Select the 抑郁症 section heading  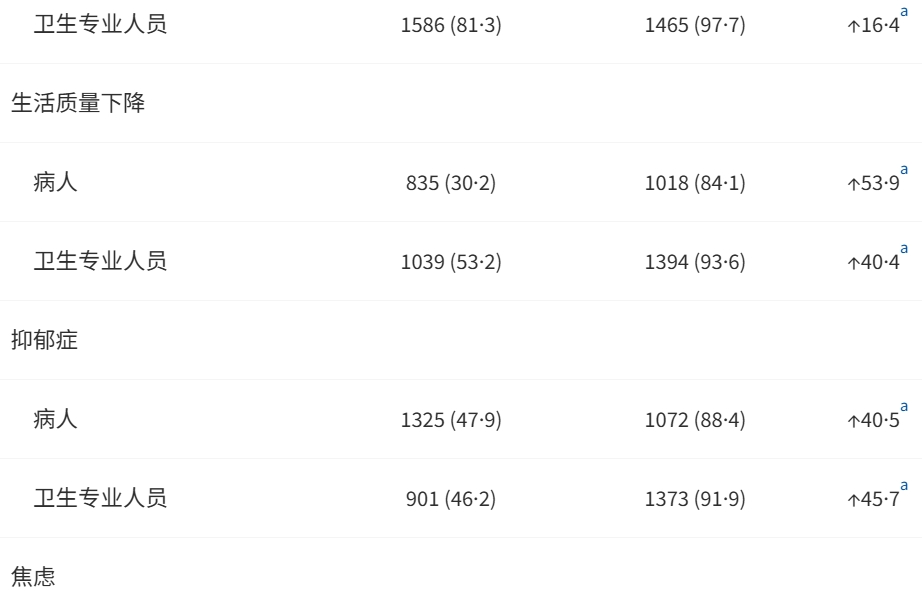pos(44,340)
